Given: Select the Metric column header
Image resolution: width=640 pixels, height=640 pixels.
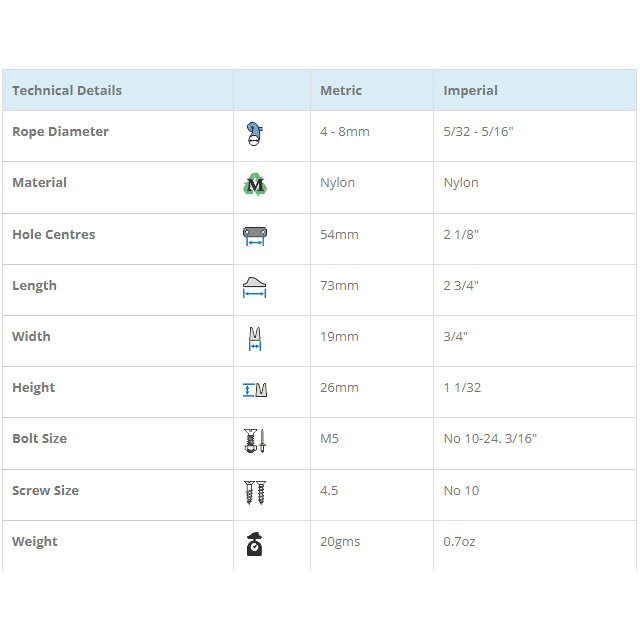Looking at the screenshot, I should (x=341, y=90).
